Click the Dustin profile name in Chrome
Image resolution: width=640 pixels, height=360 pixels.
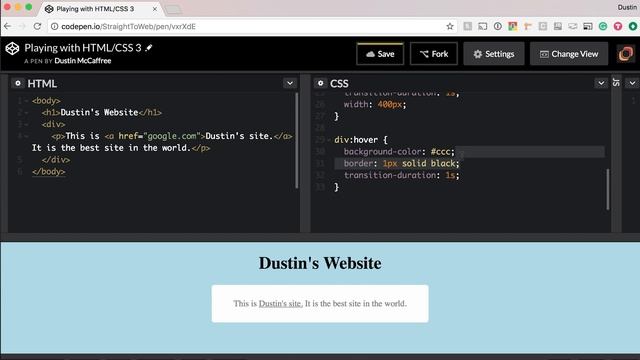click(x=627, y=7)
